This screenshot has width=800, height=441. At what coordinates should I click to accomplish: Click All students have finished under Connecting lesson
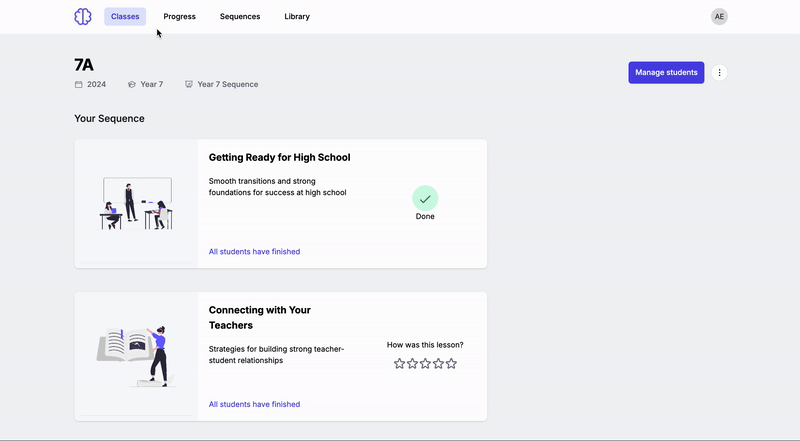coord(254,405)
